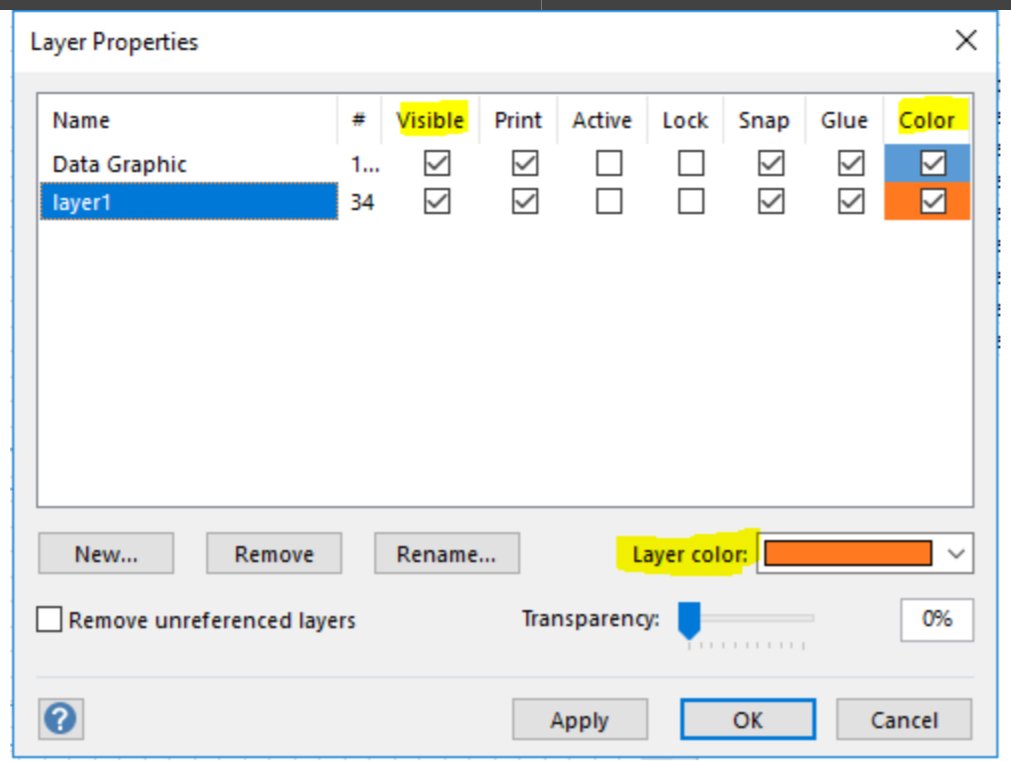Toggle Snap for the Data Graphic layer

(771, 163)
